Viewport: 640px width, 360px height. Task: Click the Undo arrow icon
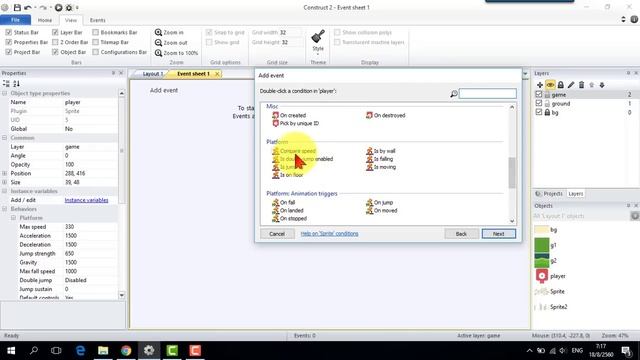pyautogui.click(x=28, y=8)
